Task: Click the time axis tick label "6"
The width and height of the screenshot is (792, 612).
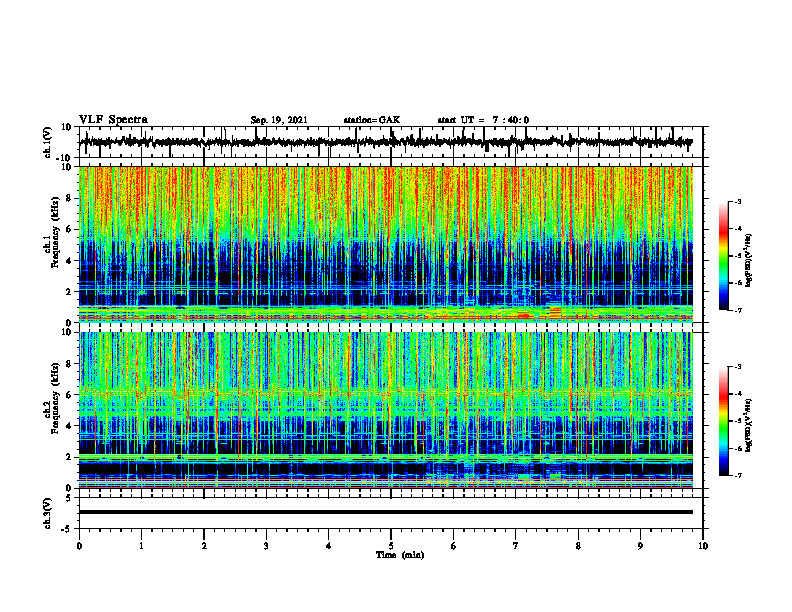Action: 454,546
